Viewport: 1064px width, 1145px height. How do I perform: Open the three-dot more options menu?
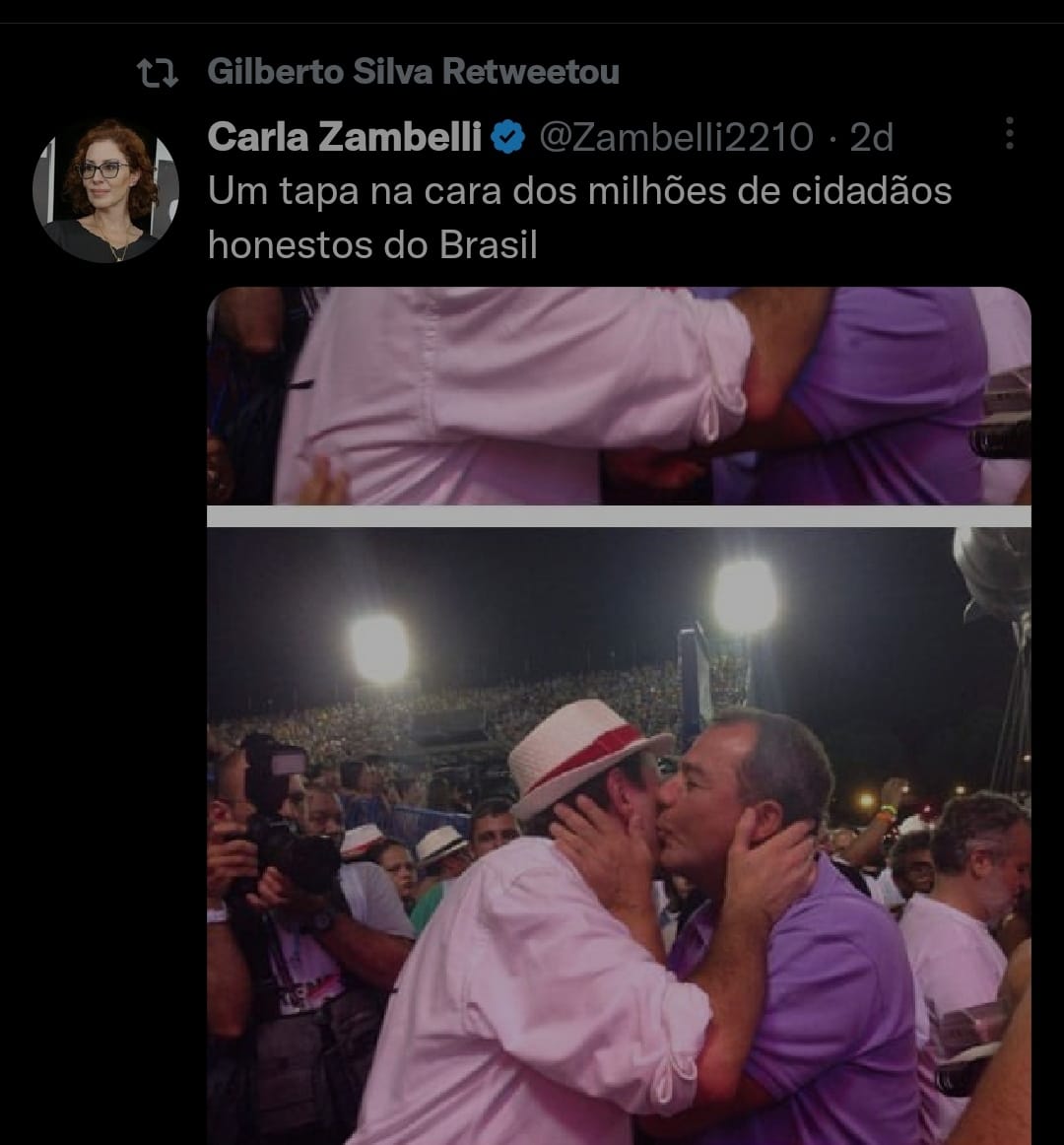point(1009,133)
